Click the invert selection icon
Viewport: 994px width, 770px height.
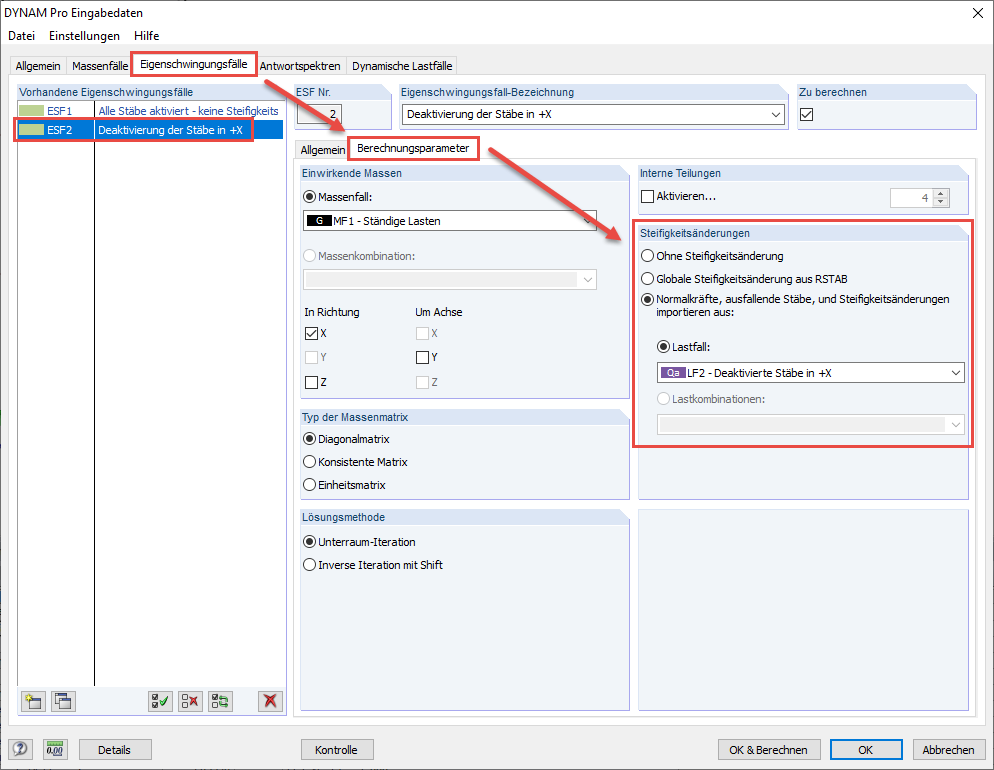(x=221, y=701)
